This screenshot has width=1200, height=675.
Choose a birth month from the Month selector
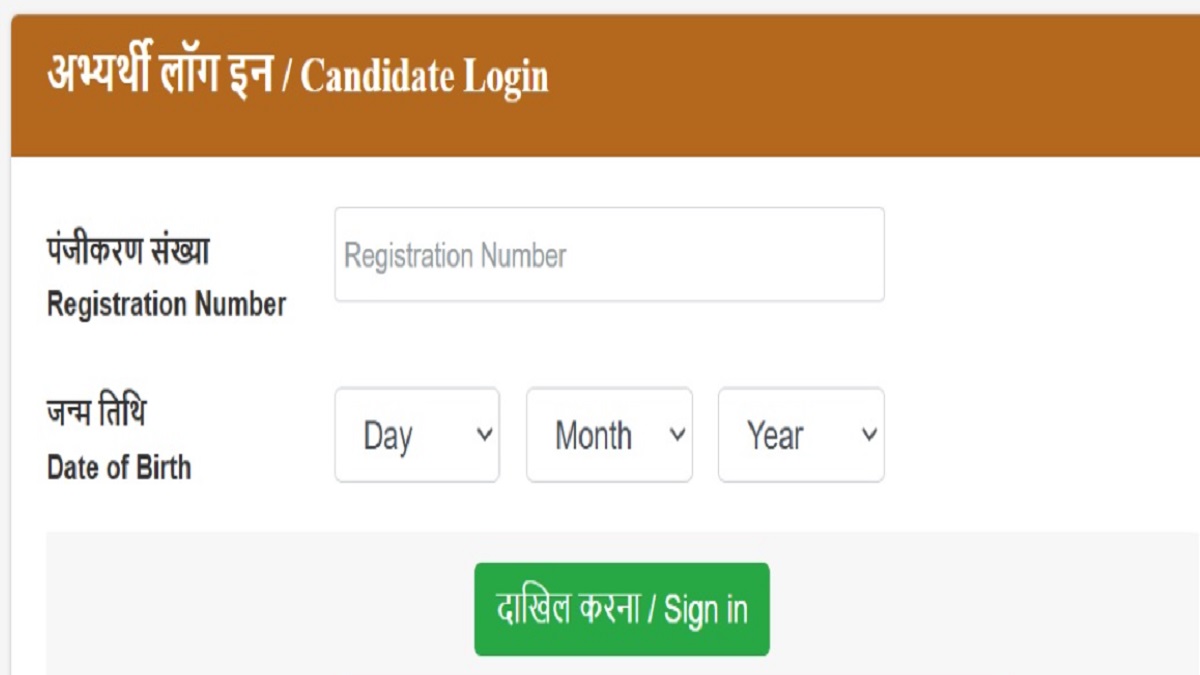[608, 434]
